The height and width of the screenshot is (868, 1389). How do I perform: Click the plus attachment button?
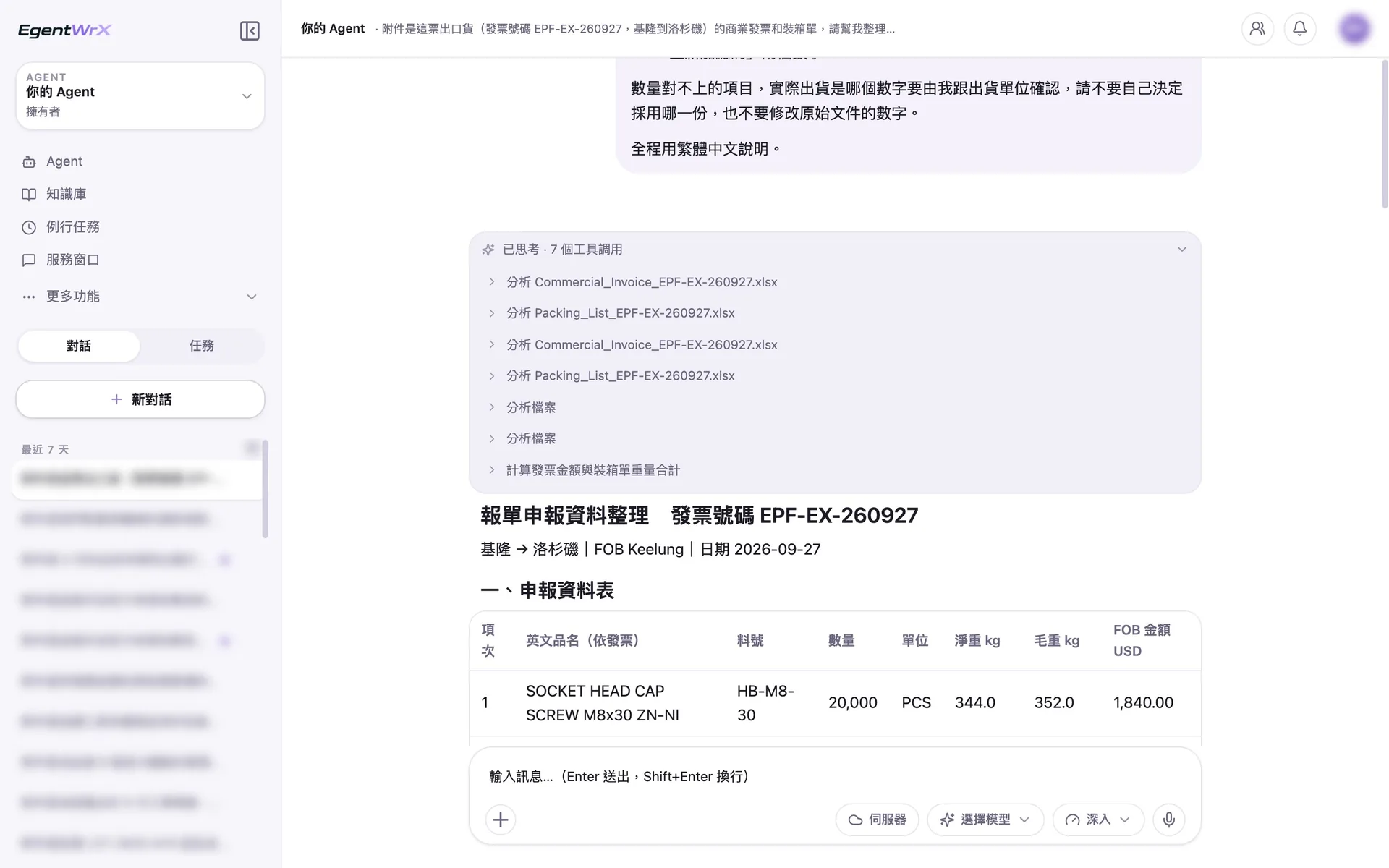(x=501, y=820)
